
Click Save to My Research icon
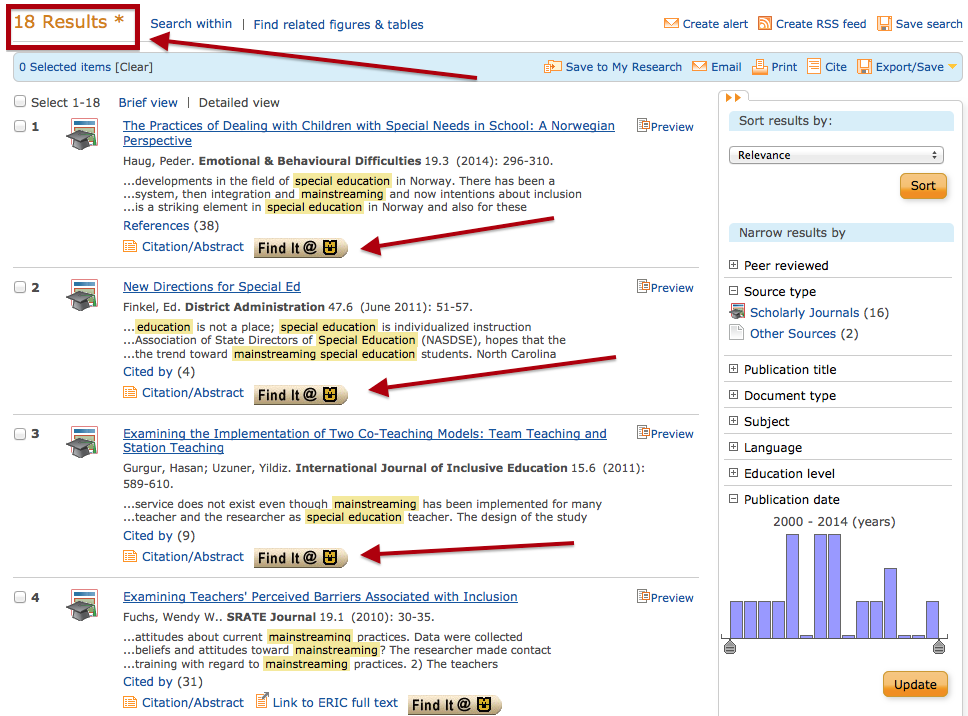[554, 66]
